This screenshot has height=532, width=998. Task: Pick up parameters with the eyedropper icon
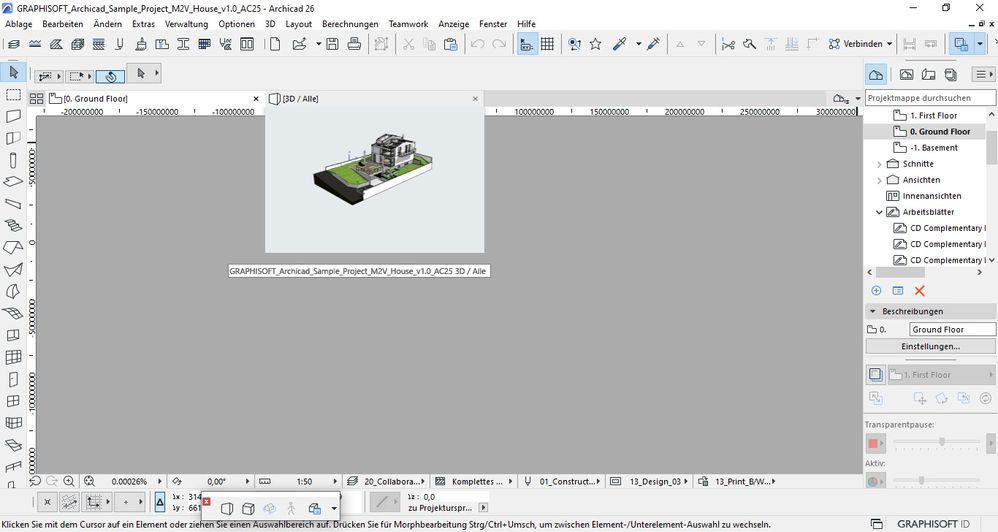(621, 44)
